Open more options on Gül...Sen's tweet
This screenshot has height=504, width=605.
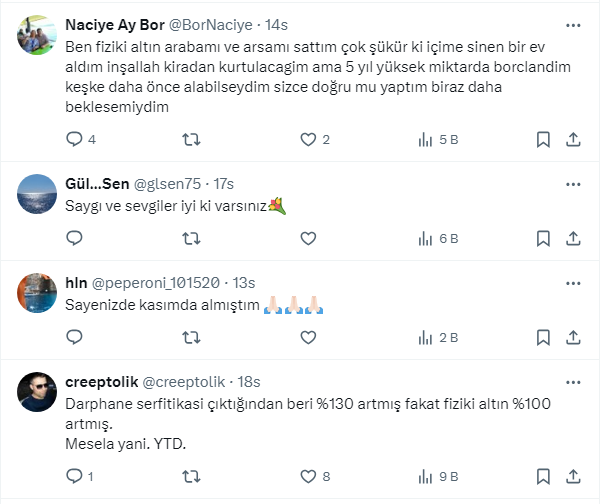tap(573, 184)
